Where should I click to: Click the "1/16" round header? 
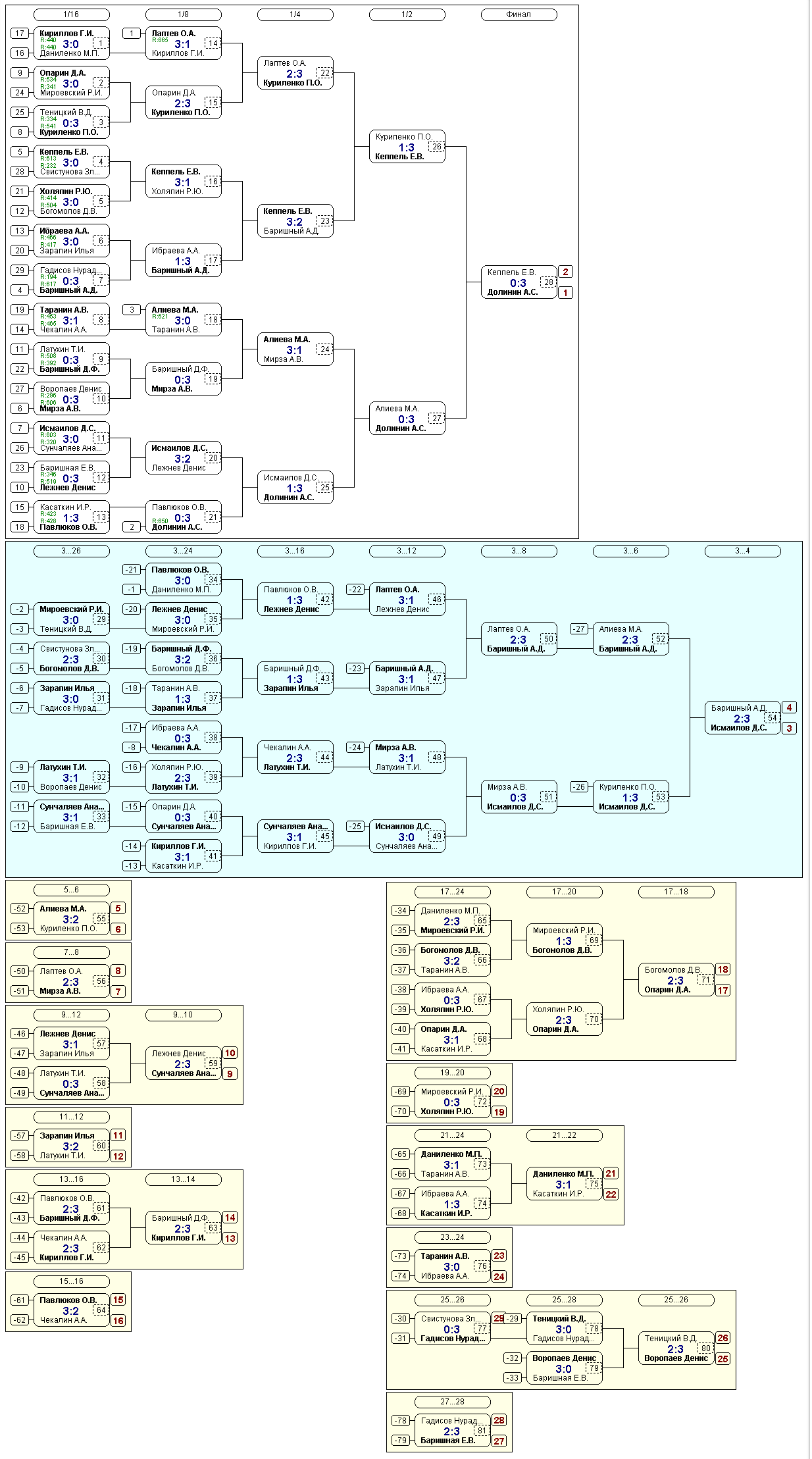(71, 14)
